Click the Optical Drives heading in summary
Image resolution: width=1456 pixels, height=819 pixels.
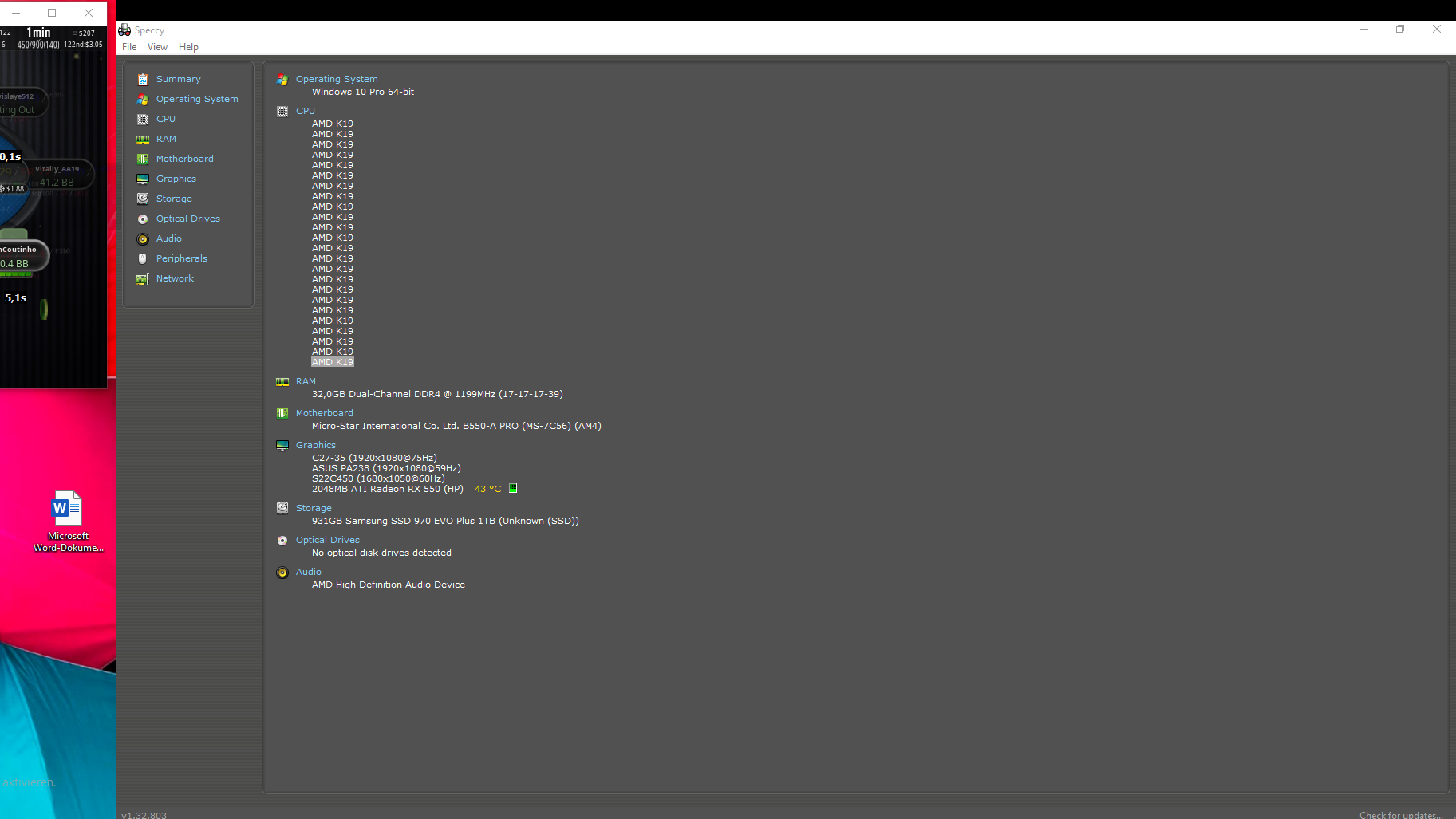pos(328,540)
